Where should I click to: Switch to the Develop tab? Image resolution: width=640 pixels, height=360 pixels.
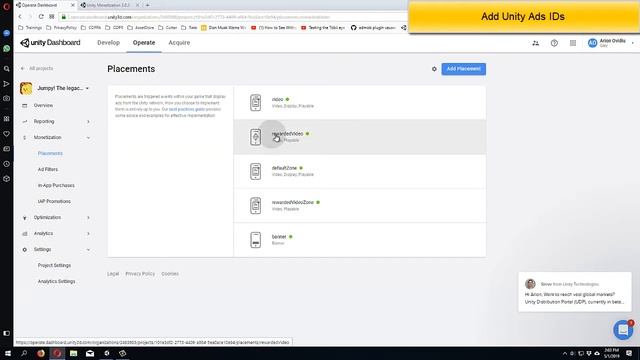coord(109,42)
